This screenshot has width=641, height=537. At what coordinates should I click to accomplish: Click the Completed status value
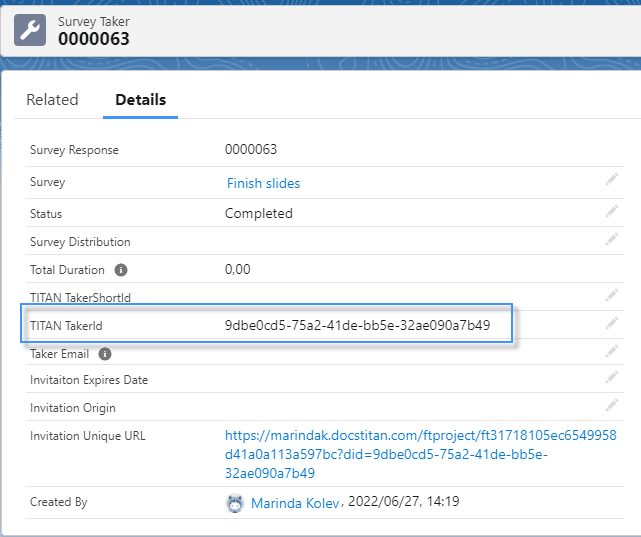258,213
